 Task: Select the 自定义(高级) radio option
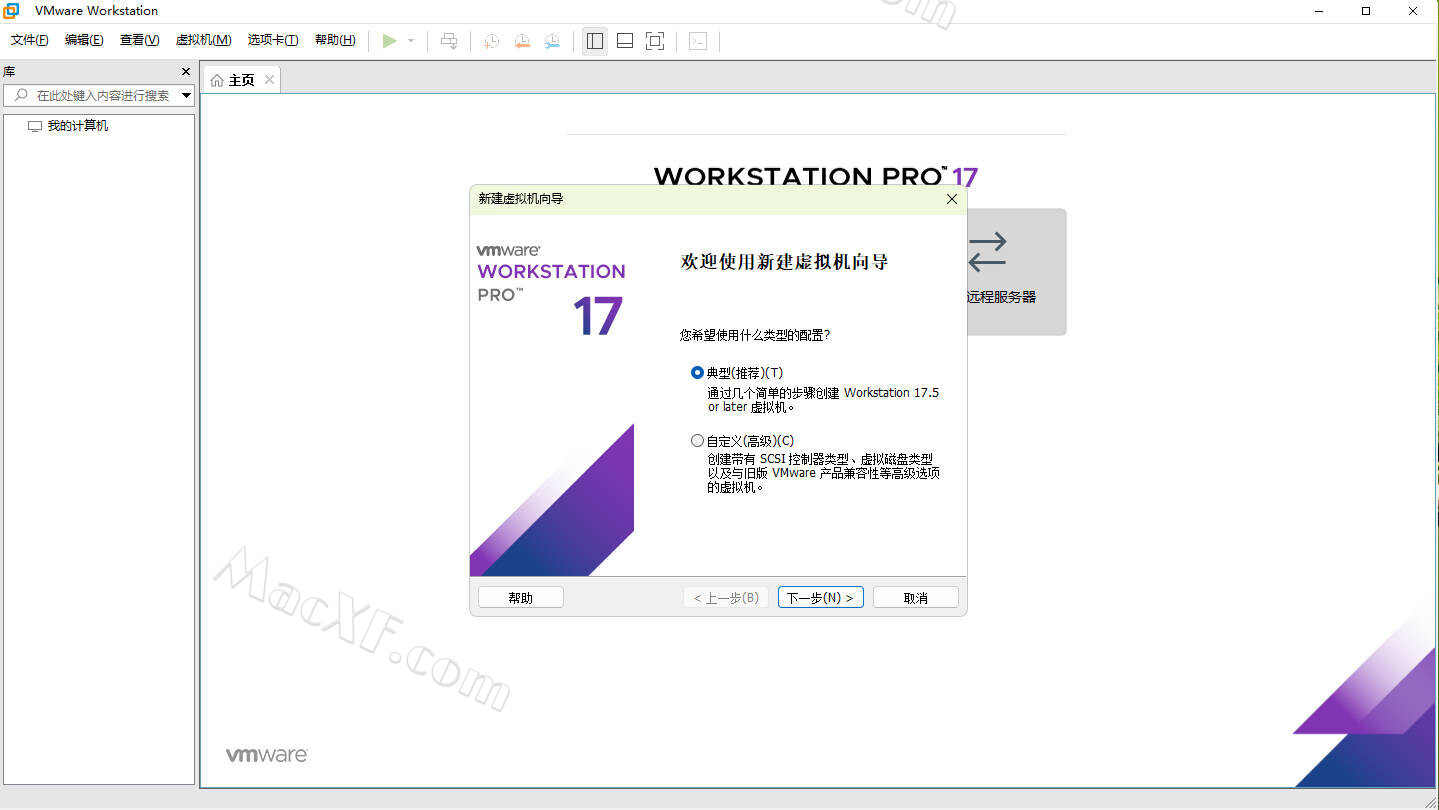coord(697,441)
